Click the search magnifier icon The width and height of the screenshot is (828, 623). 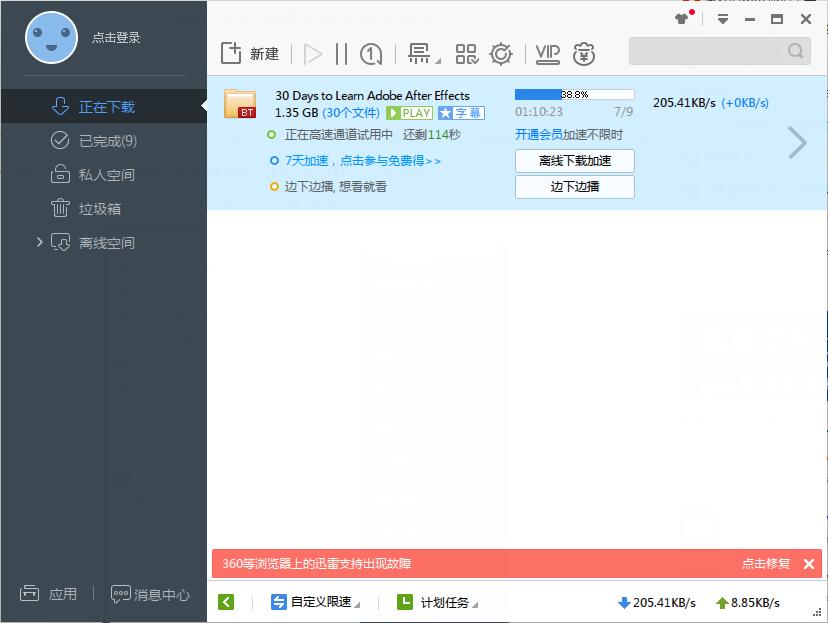[x=796, y=51]
